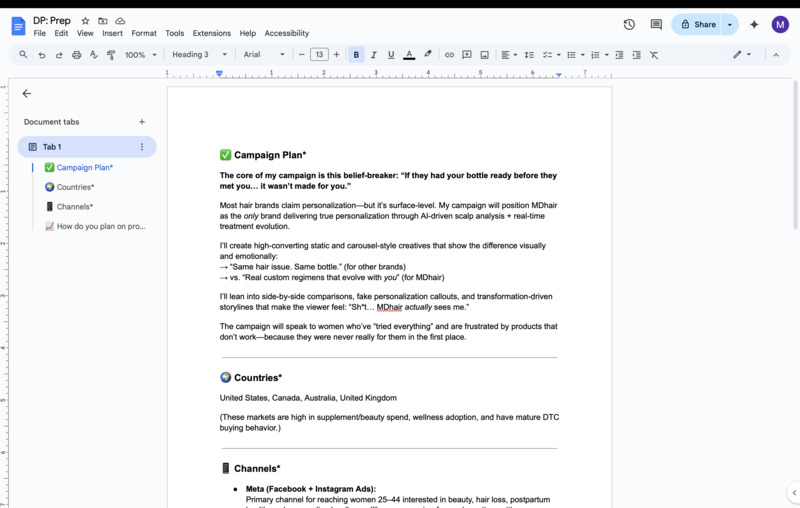The height and width of the screenshot is (508, 800).
Task: Open the Insert menu
Action: (x=112, y=33)
